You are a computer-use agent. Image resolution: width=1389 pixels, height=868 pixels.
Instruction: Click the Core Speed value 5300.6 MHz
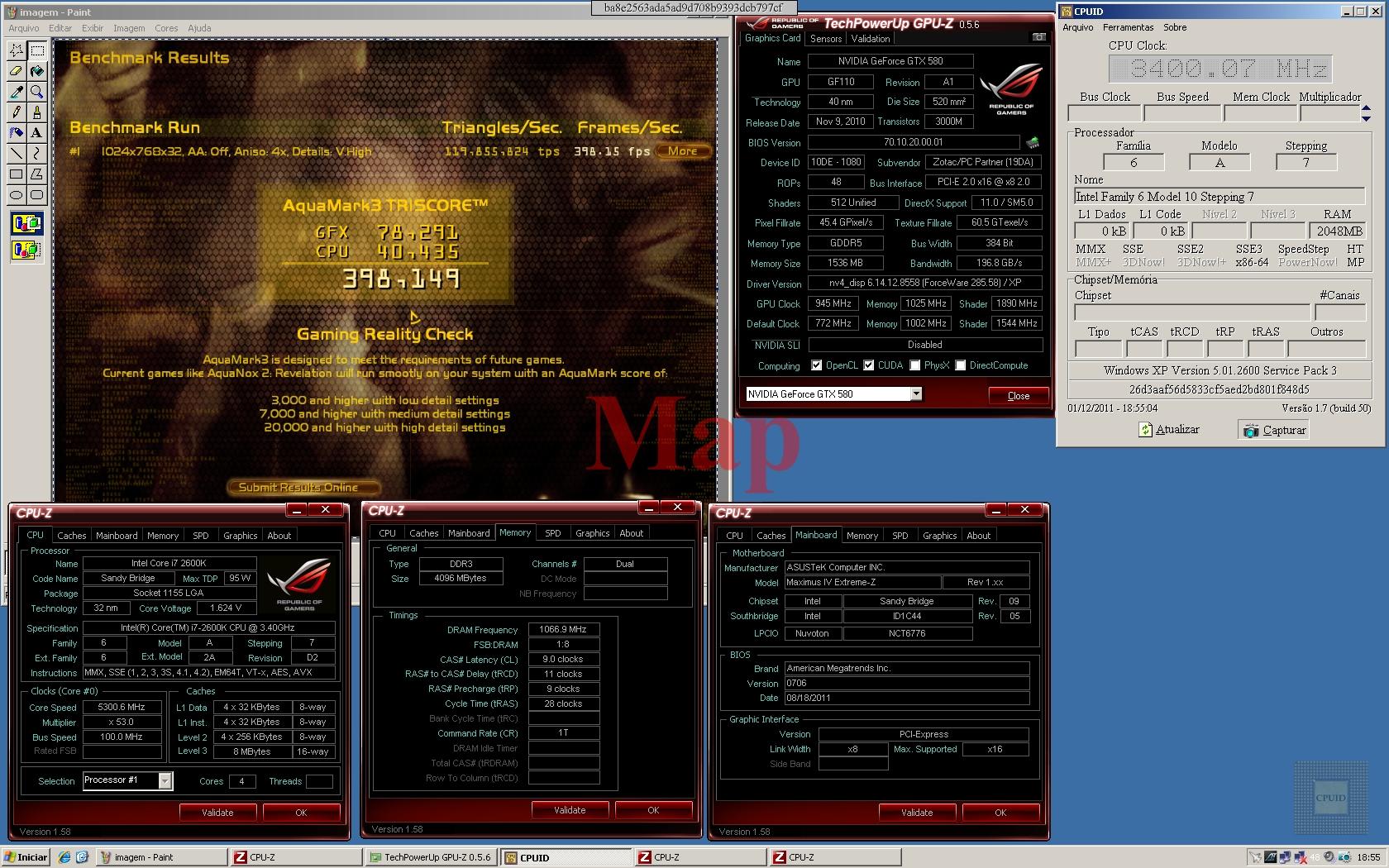click(122, 708)
